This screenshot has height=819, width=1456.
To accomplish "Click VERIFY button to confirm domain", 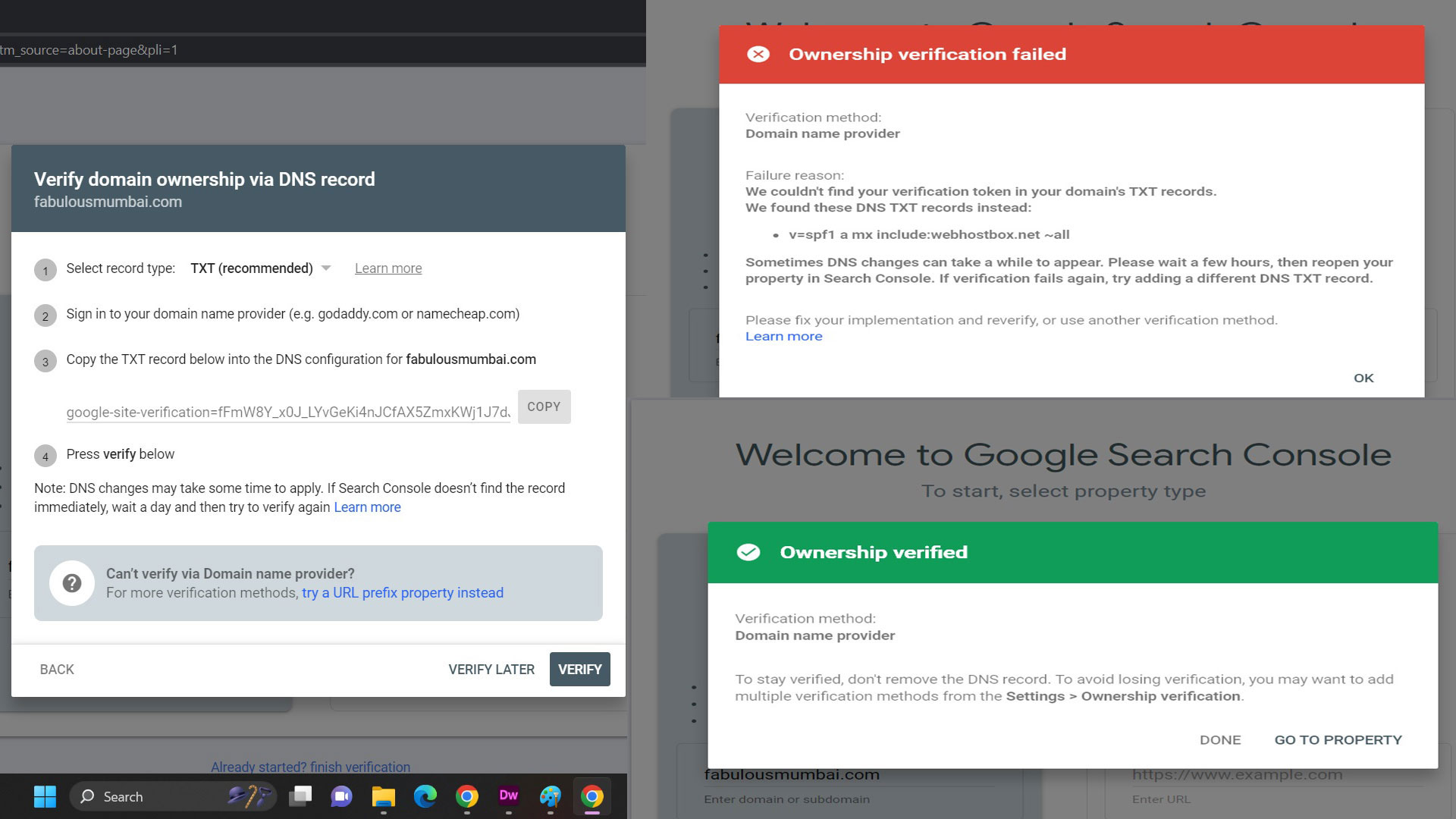I will [x=580, y=669].
